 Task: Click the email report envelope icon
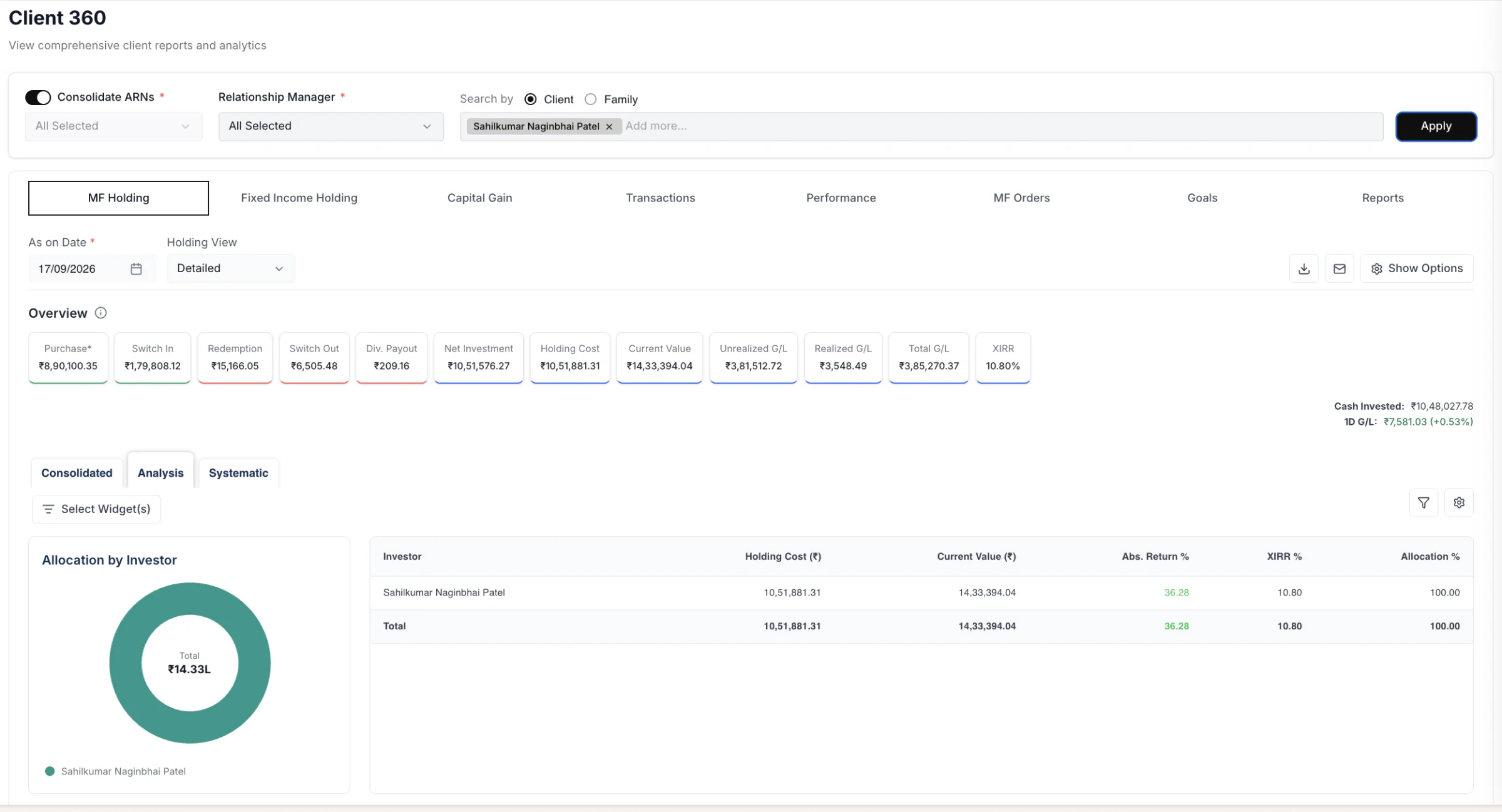pyautogui.click(x=1339, y=268)
